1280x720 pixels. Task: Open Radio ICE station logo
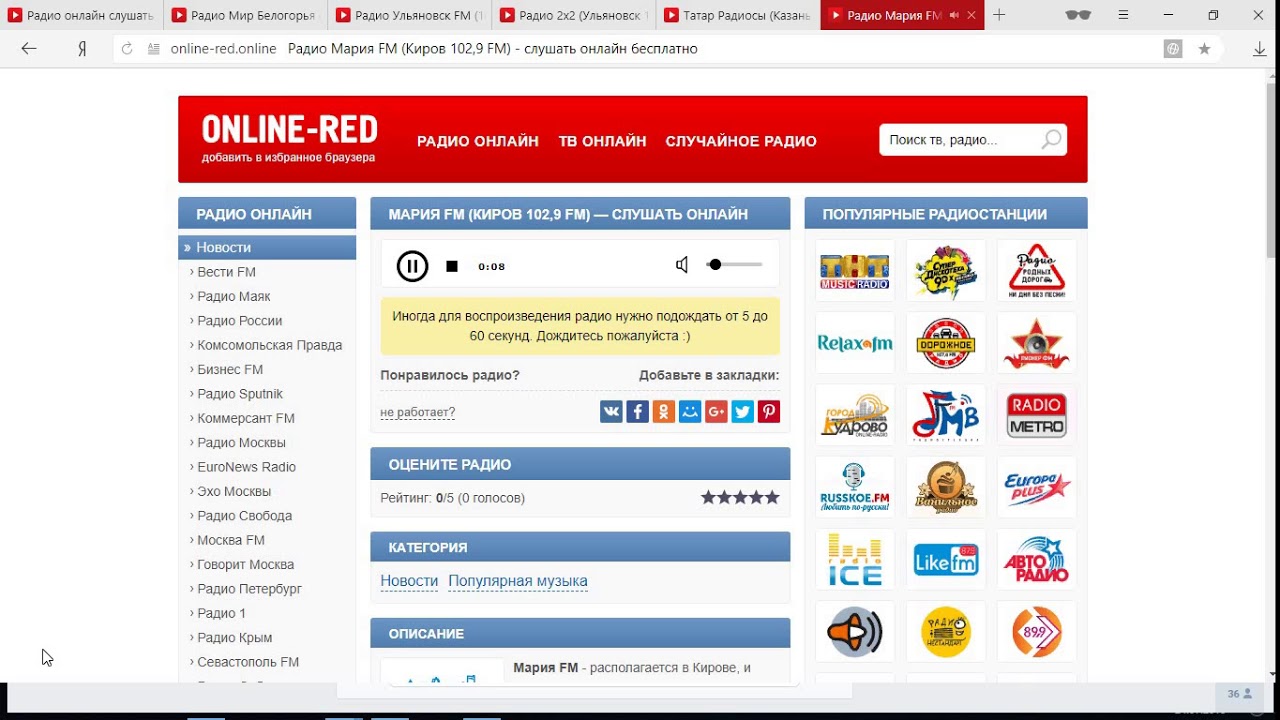point(855,560)
